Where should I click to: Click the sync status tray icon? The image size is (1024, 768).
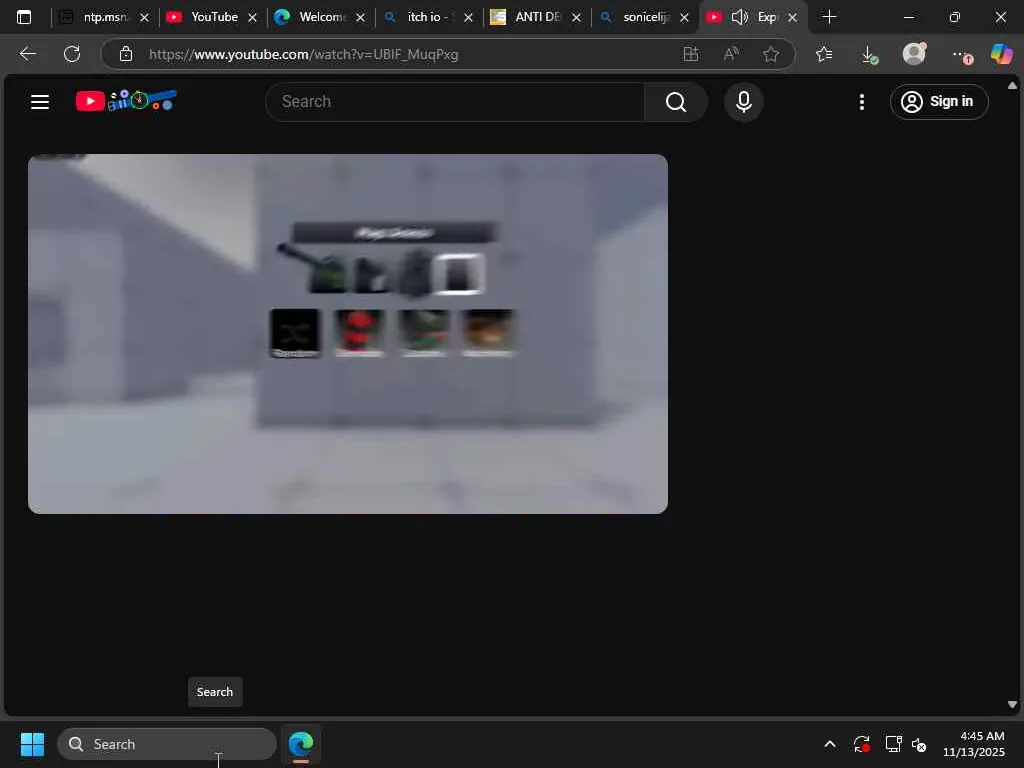(x=861, y=744)
